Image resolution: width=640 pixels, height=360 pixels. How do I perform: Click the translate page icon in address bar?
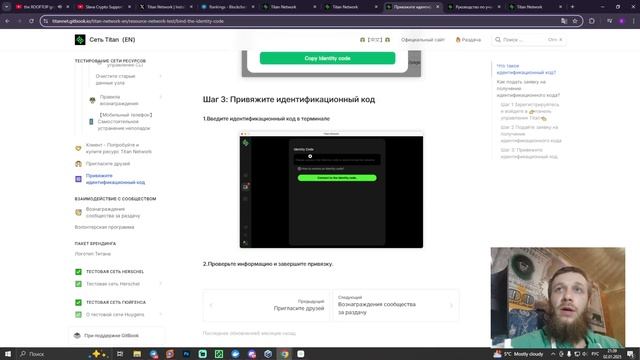coord(564,21)
